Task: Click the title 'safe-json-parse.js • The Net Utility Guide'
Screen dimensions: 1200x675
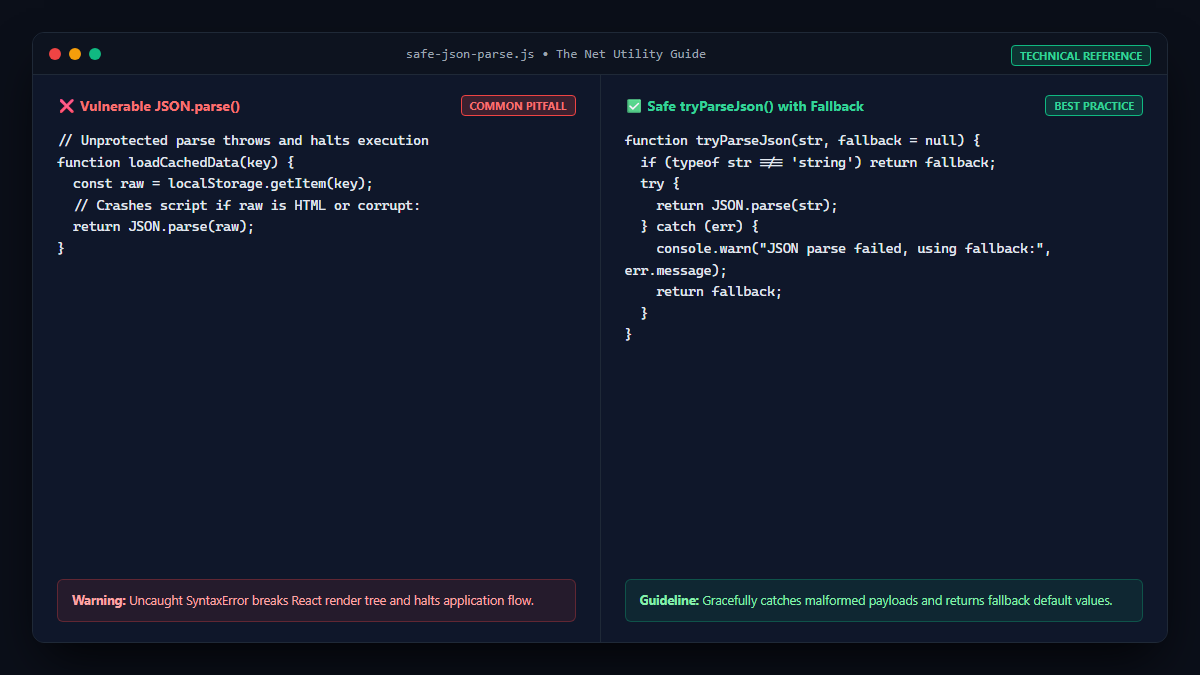Action: pos(556,54)
